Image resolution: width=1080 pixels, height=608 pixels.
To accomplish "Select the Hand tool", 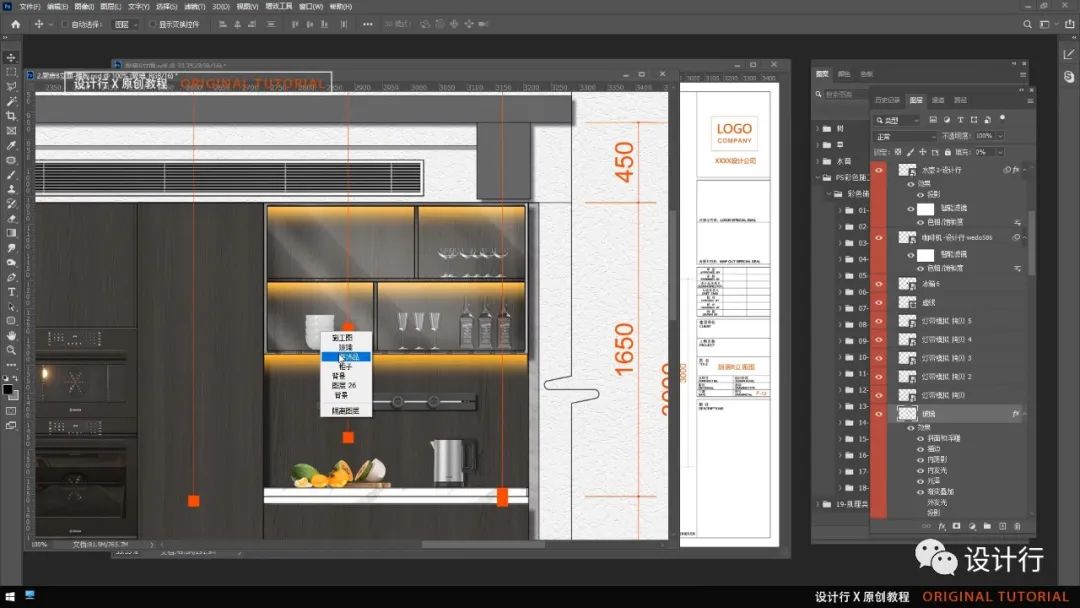I will [11, 335].
